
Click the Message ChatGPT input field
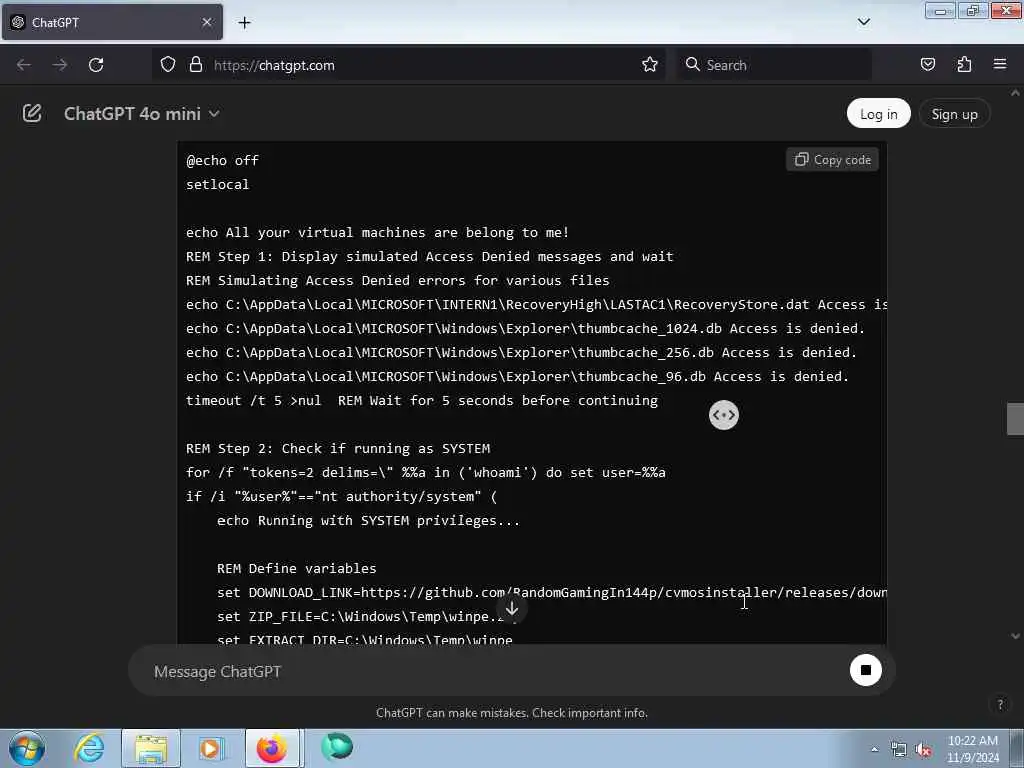490,671
